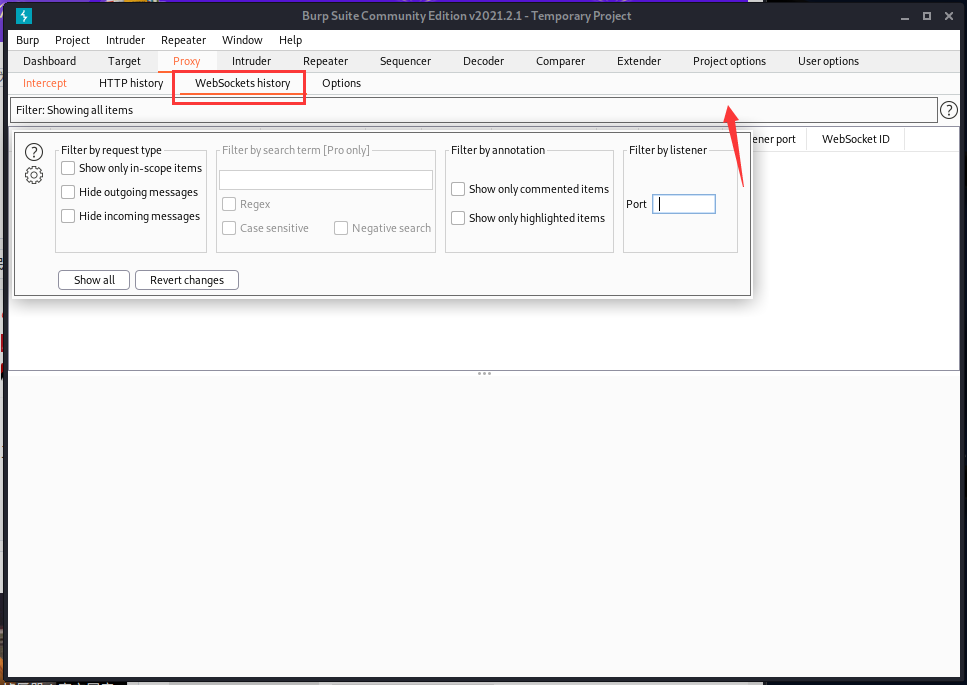967x685 pixels.
Task: Switch to the HTTP history sub-tab
Action: click(131, 83)
